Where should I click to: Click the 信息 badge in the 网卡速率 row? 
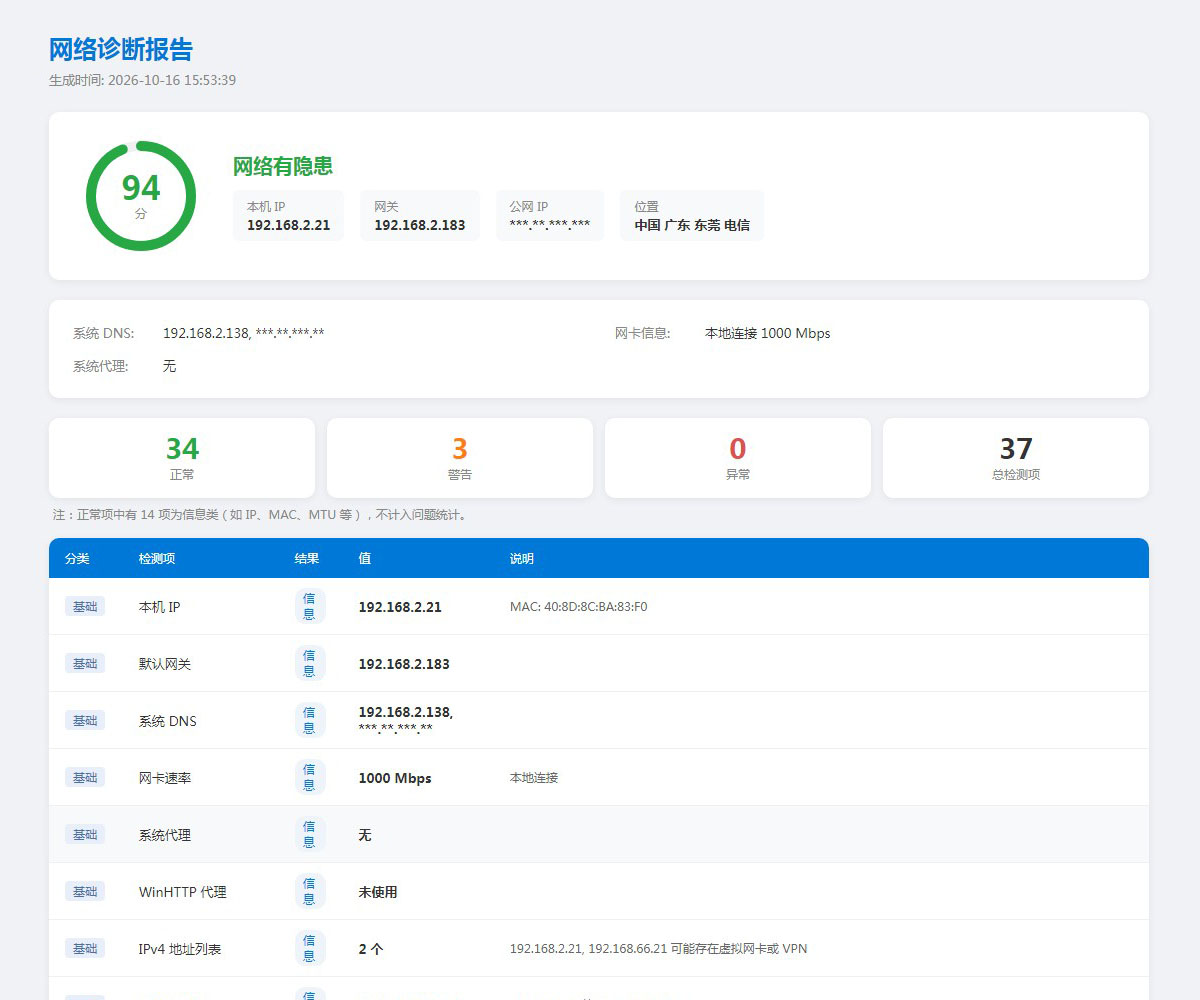310,777
